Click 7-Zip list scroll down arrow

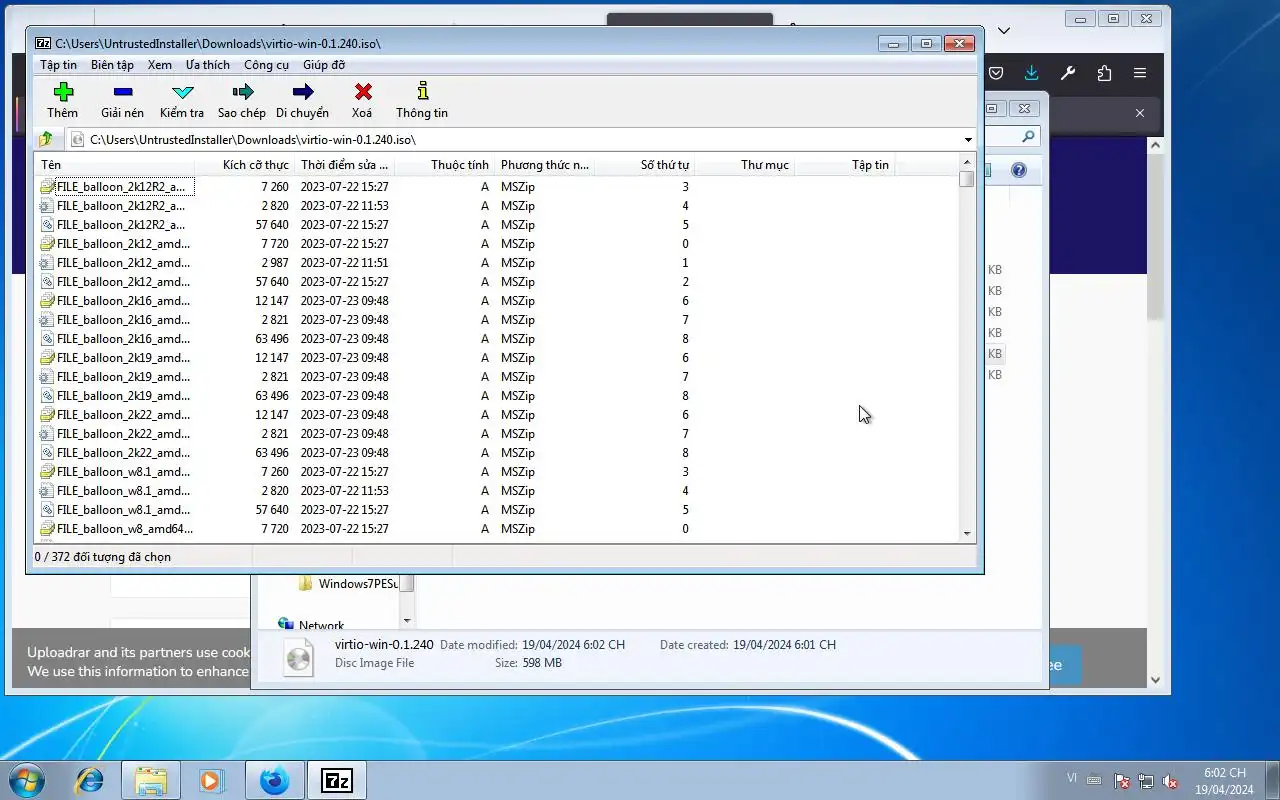tap(967, 533)
